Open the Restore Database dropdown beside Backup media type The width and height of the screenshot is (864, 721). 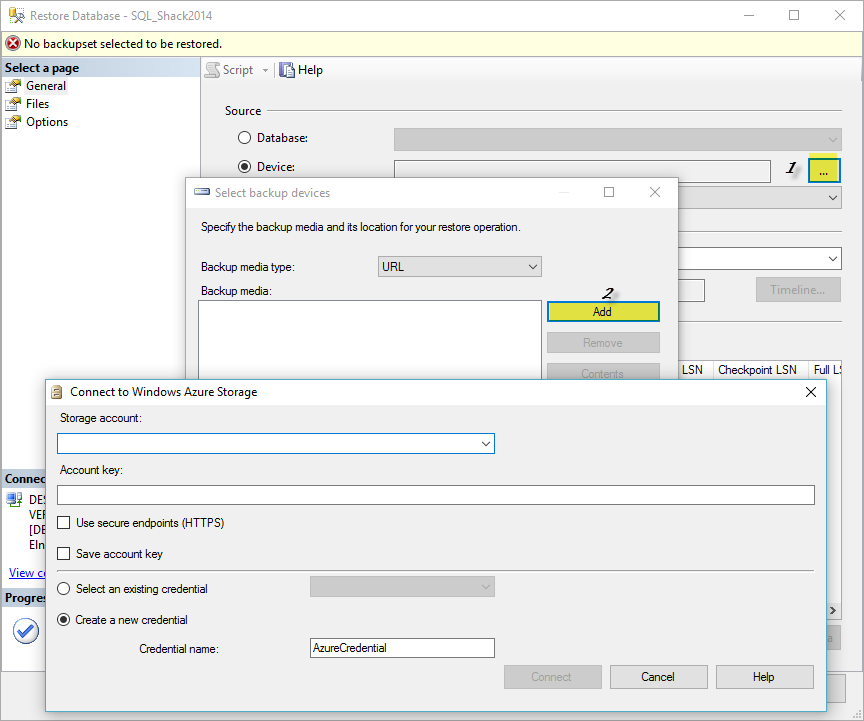760,259
